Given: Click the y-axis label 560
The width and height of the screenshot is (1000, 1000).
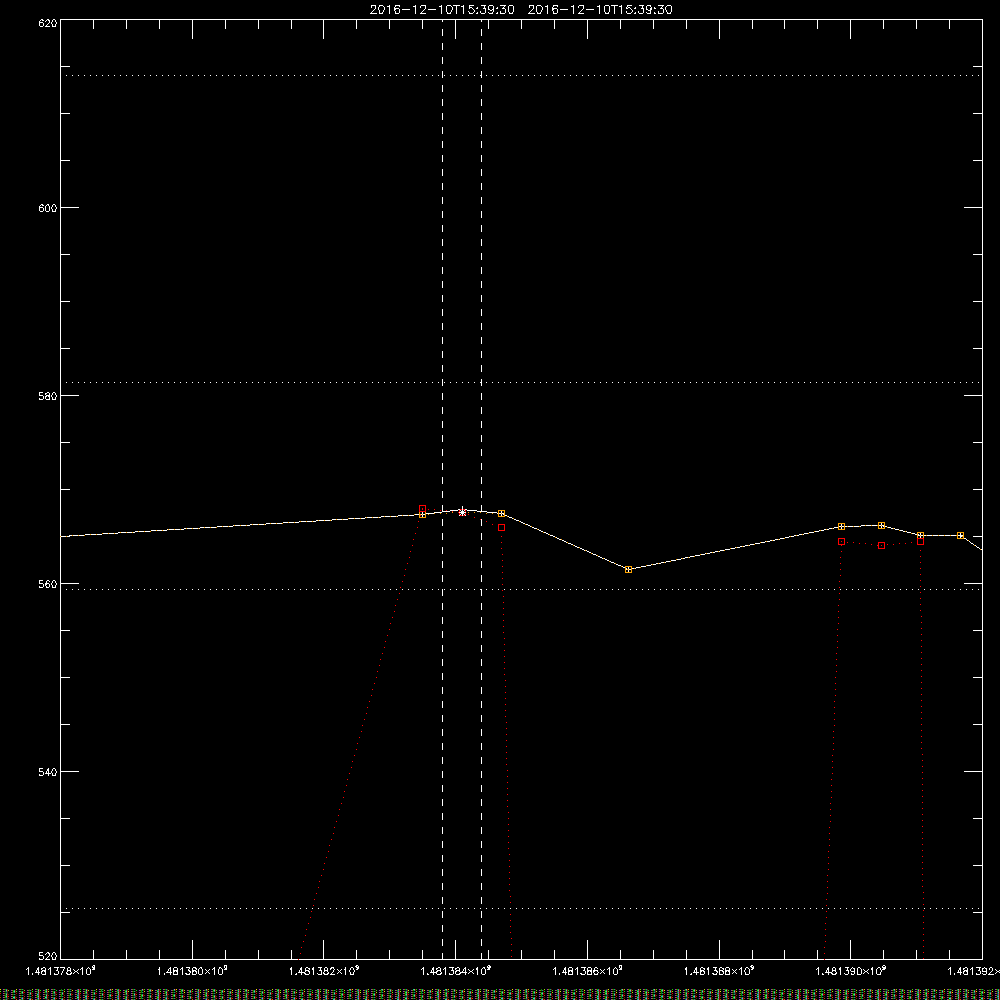Looking at the screenshot, I should click(x=48, y=584).
